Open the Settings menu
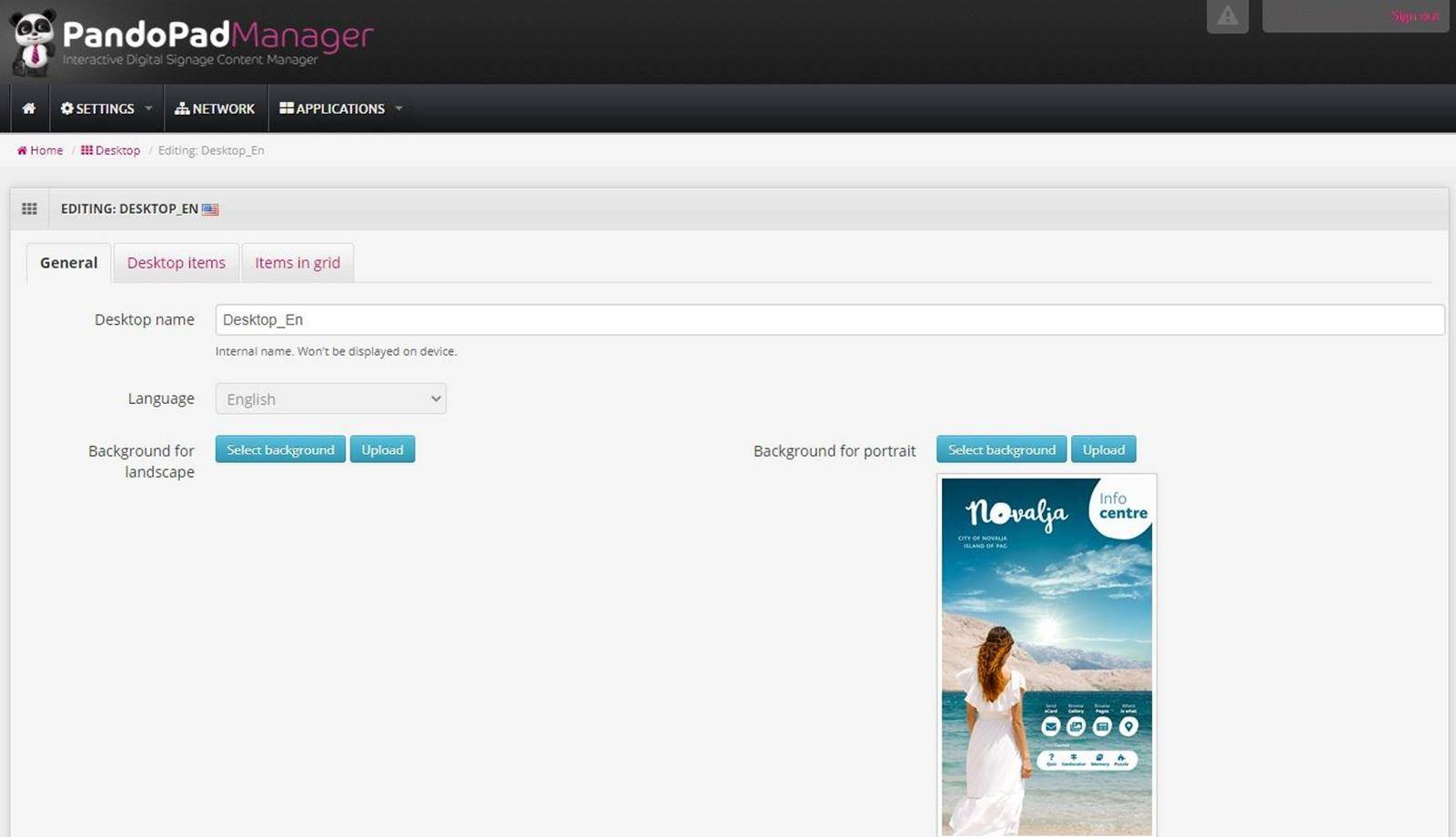The width and height of the screenshot is (1456, 837). 106,108
